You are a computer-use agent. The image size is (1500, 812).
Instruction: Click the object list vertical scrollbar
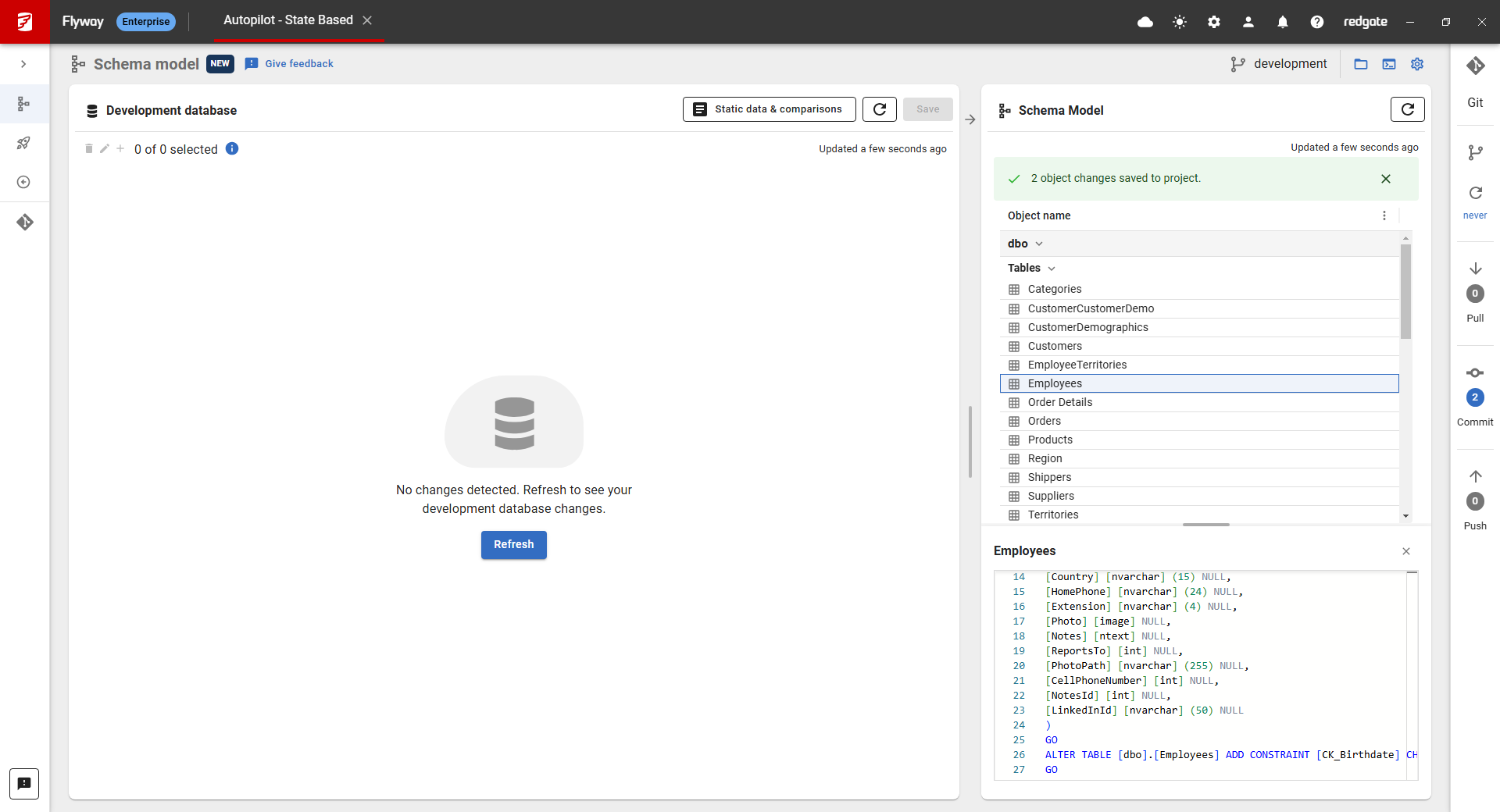click(x=1405, y=292)
